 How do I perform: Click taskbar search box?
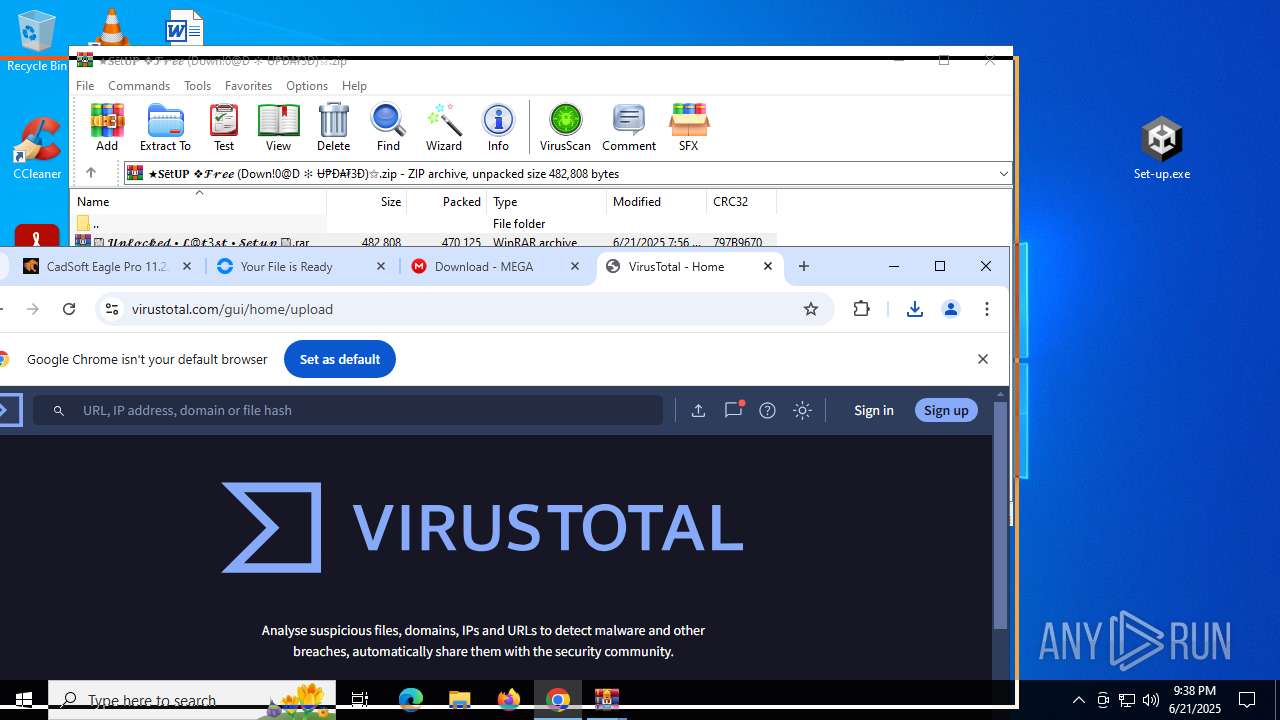point(192,700)
